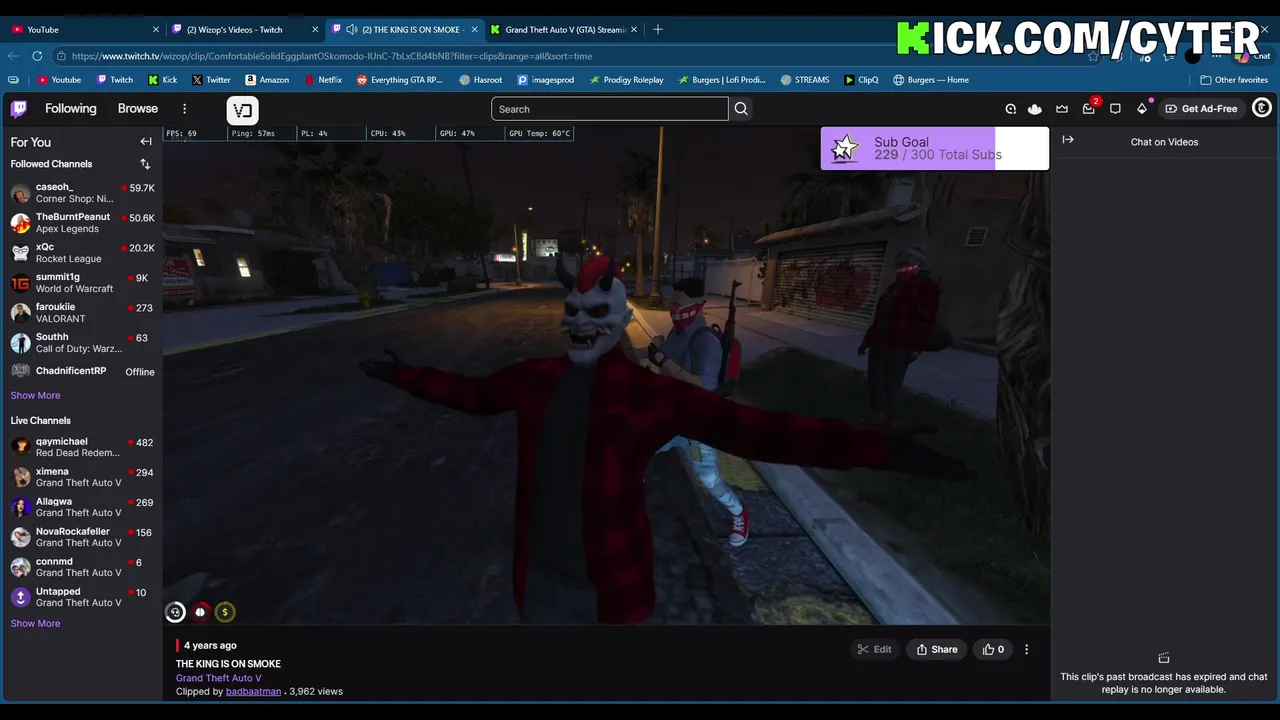This screenshot has height=720, width=1280.
Task: Open Untapped live channel
Action: 81,597
